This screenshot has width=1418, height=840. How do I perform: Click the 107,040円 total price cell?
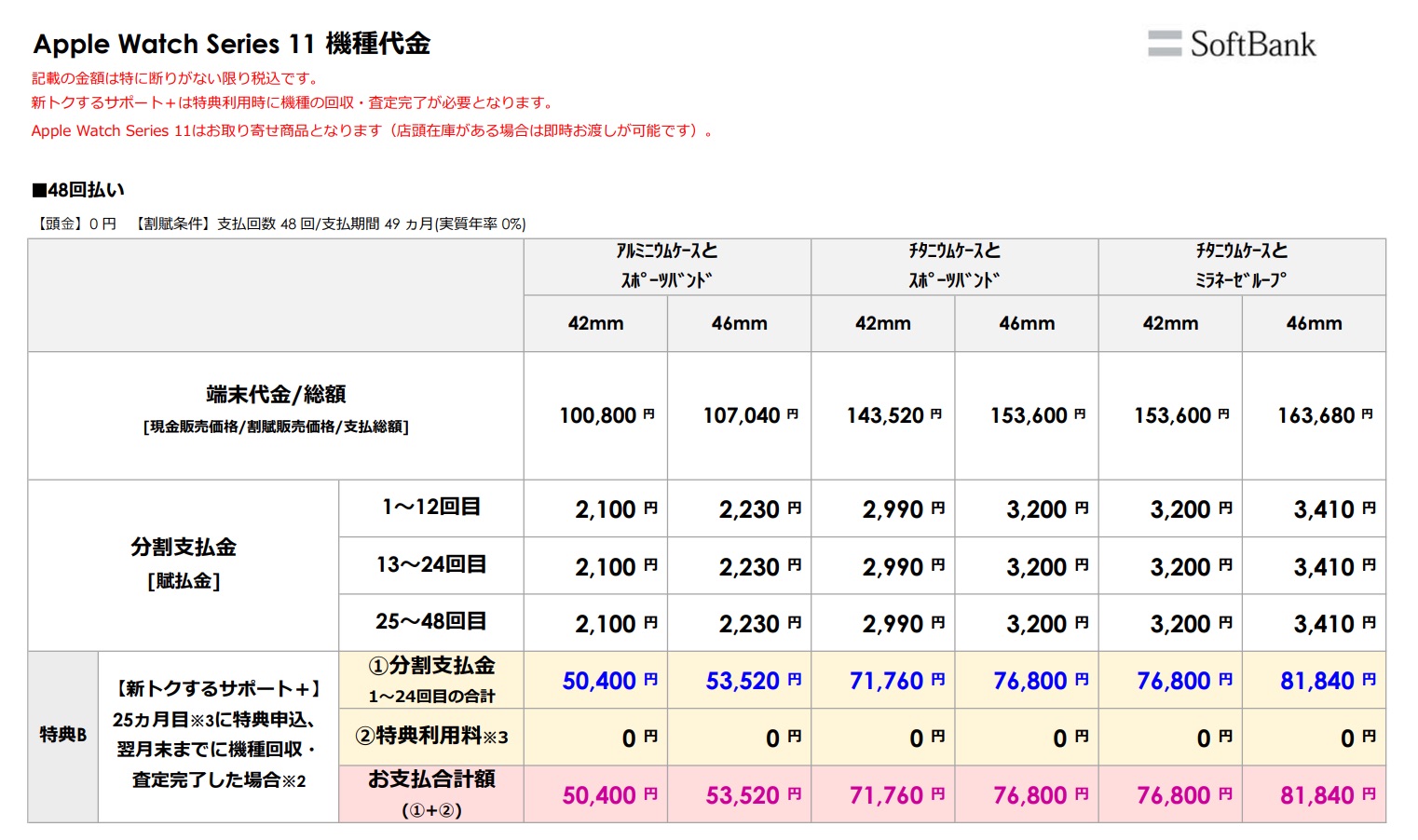[749, 415]
